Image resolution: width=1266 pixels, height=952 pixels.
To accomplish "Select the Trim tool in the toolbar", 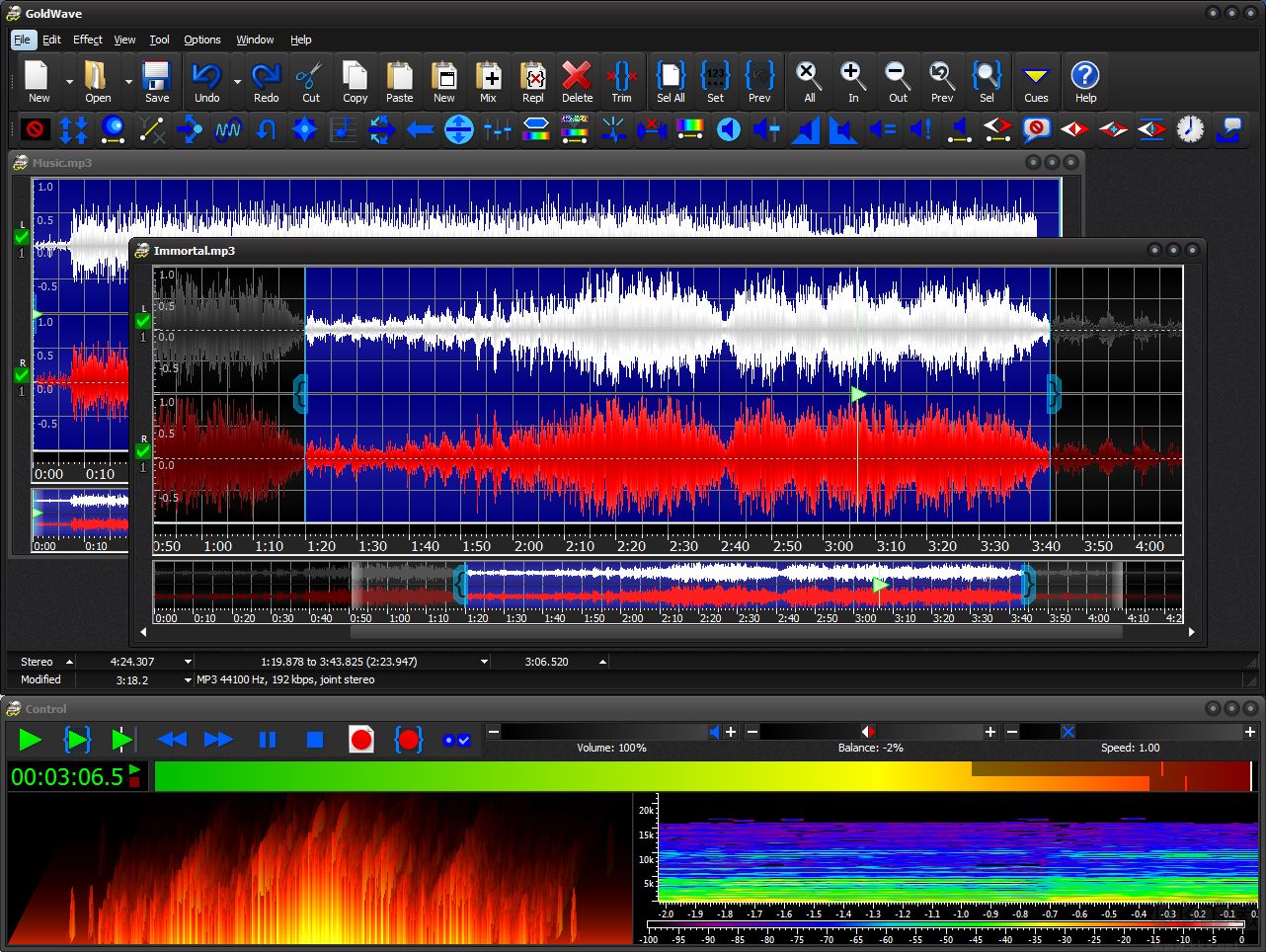I will (x=621, y=82).
